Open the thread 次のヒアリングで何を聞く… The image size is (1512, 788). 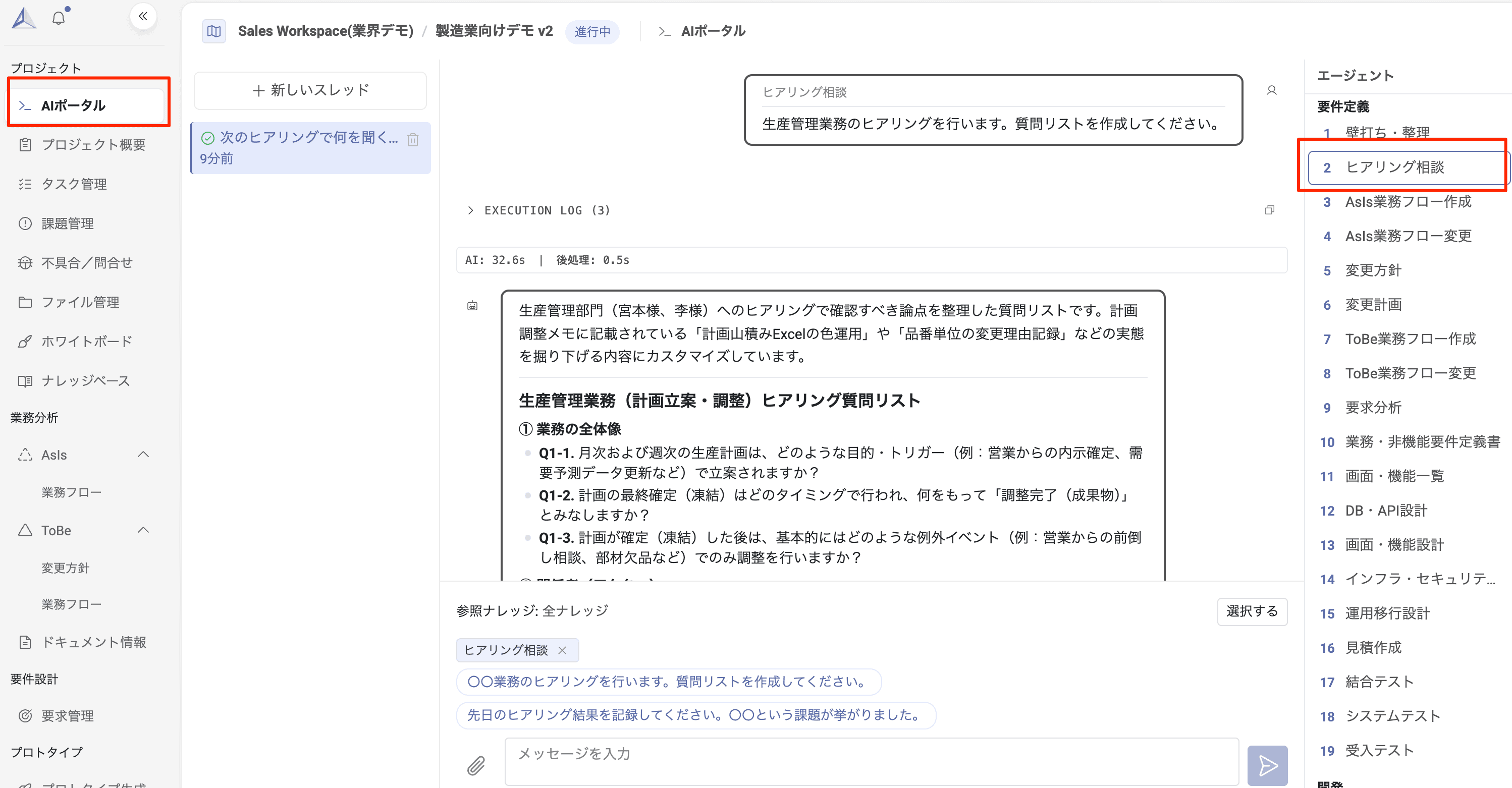click(x=310, y=148)
